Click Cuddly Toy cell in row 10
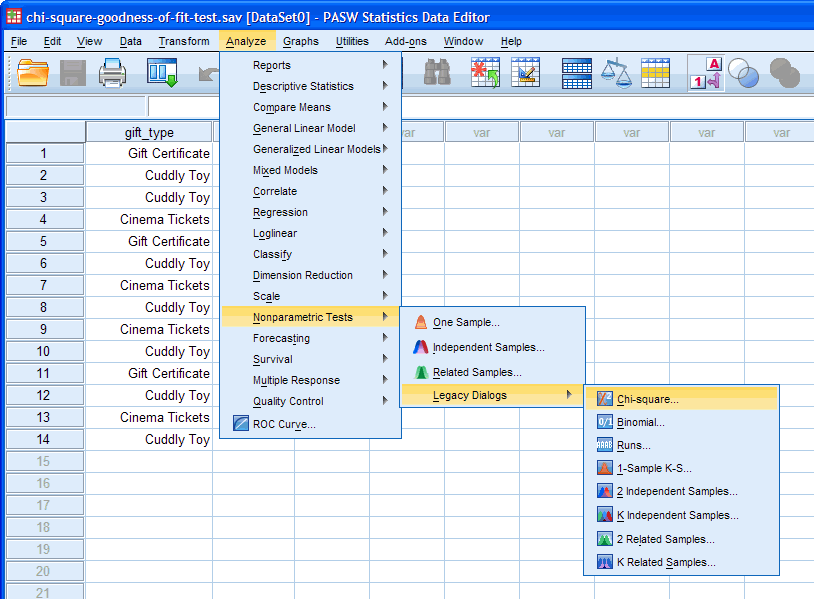This screenshot has height=599, width=814. tap(149, 351)
